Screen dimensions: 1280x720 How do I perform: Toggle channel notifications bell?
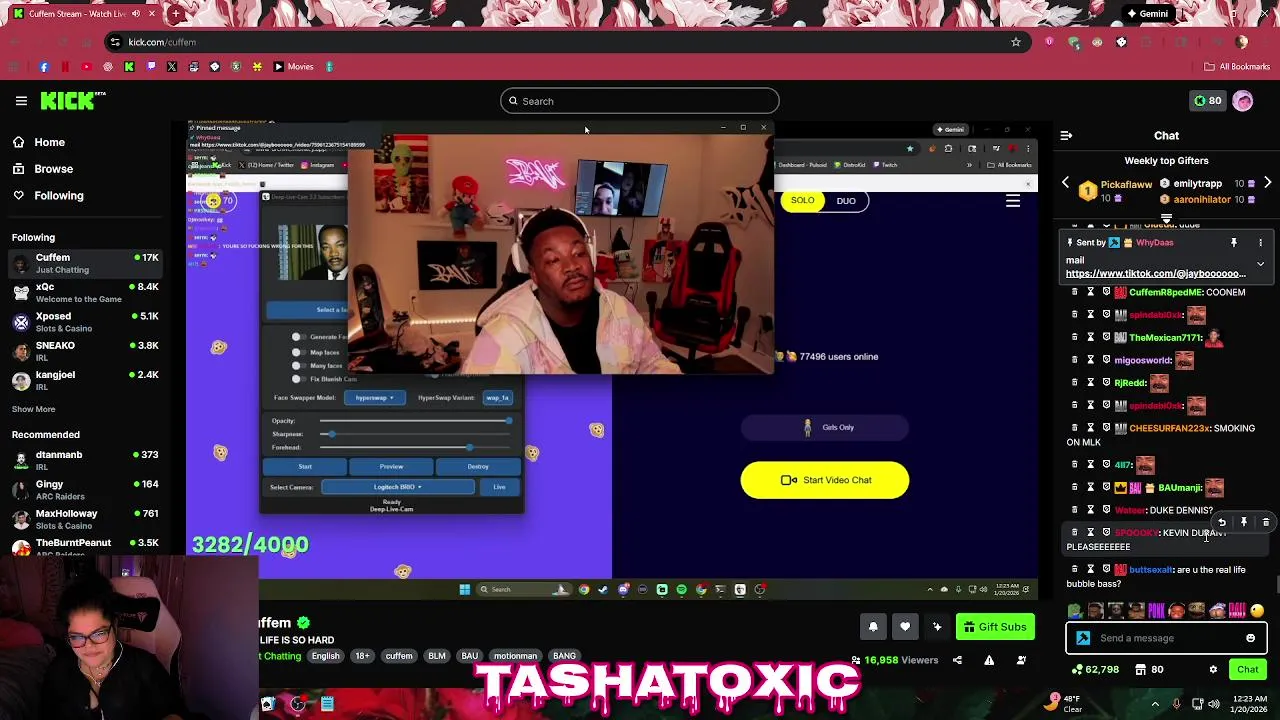tap(873, 627)
